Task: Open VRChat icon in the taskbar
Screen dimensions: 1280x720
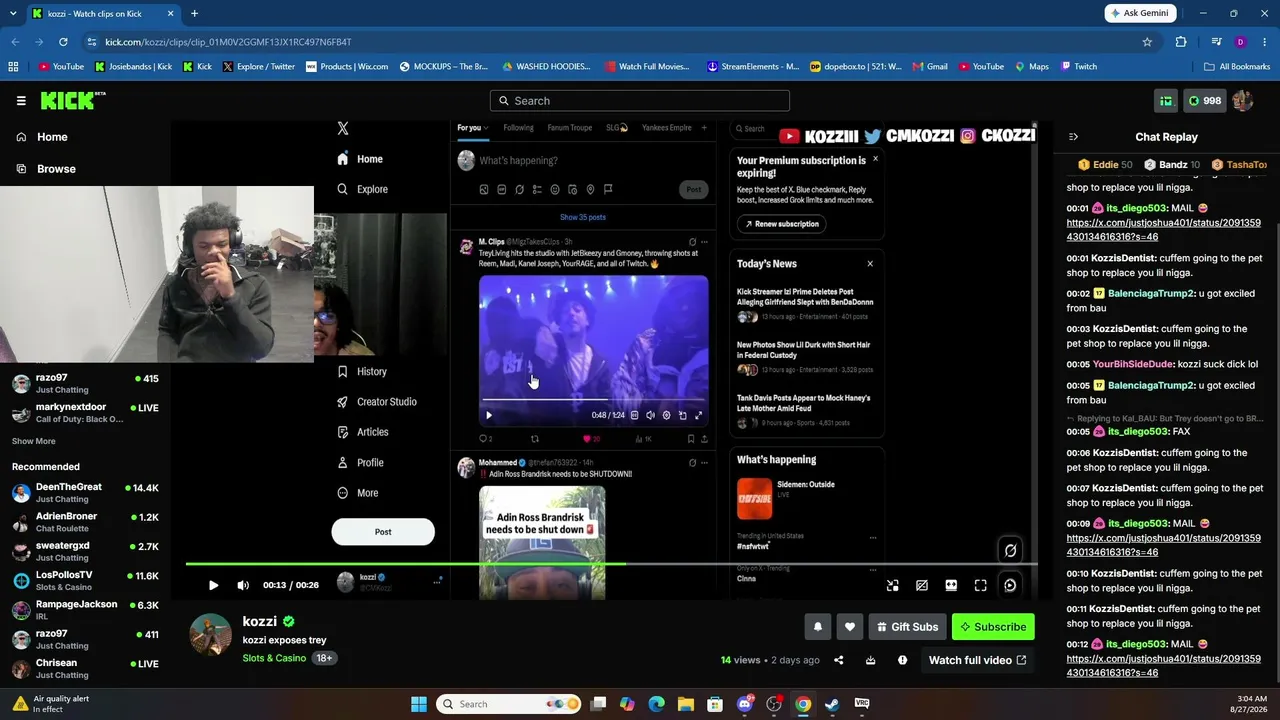Action: click(862, 704)
